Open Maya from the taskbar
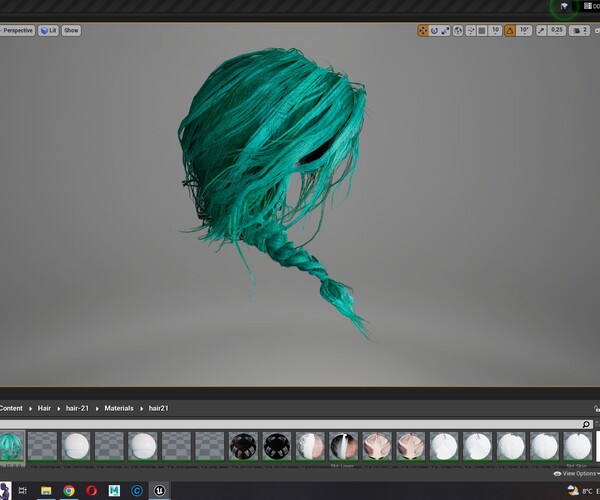 tap(114, 490)
